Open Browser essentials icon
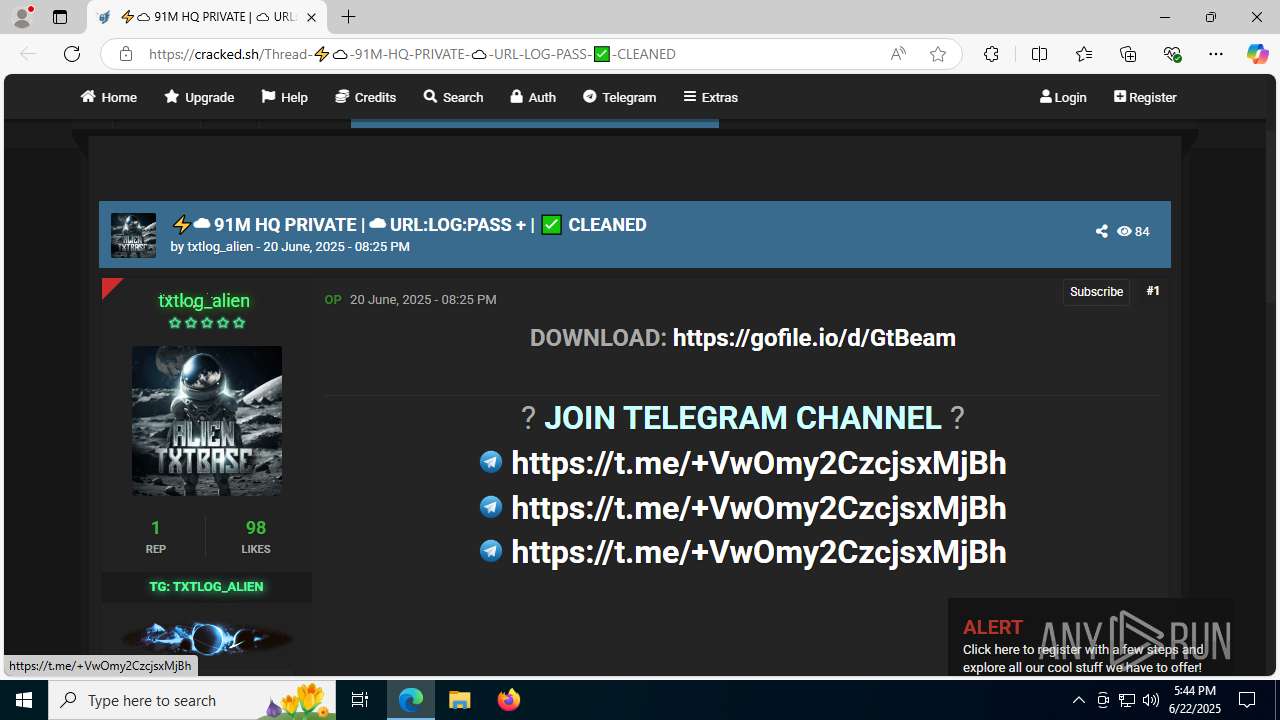The height and width of the screenshot is (720, 1280). (x=1172, y=54)
